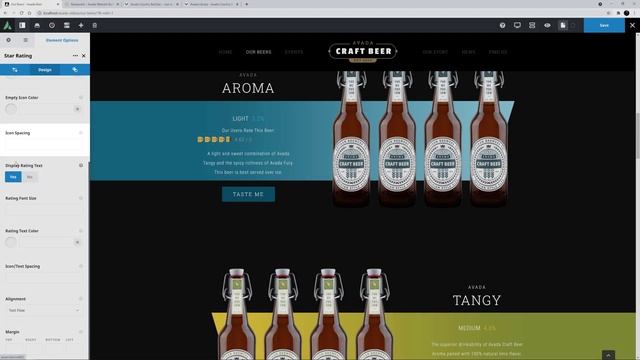Click the eye preview icon in the toolbar
The image size is (640, 360).
[x=547, y=25]
